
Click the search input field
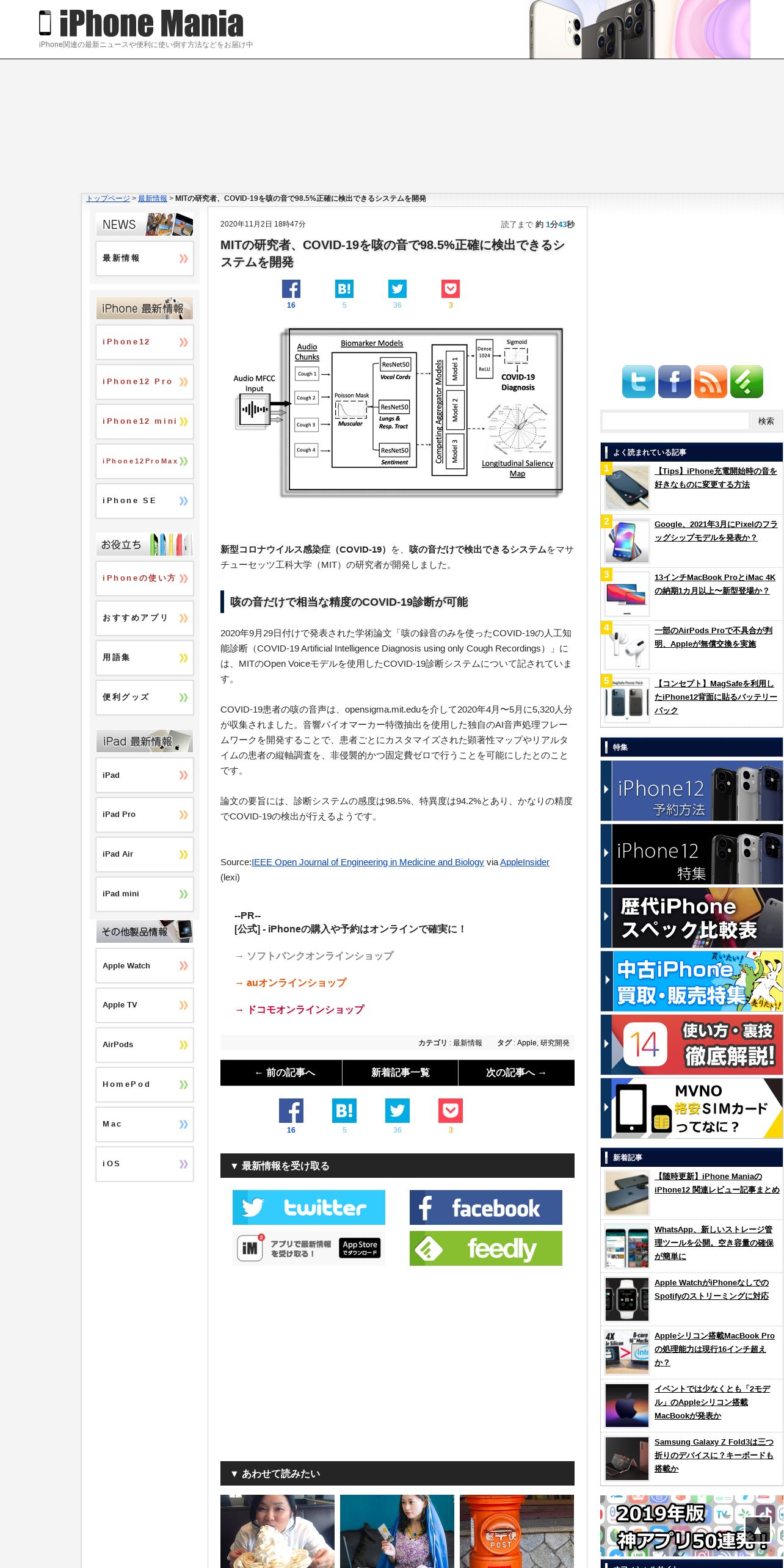click(675, 421)
